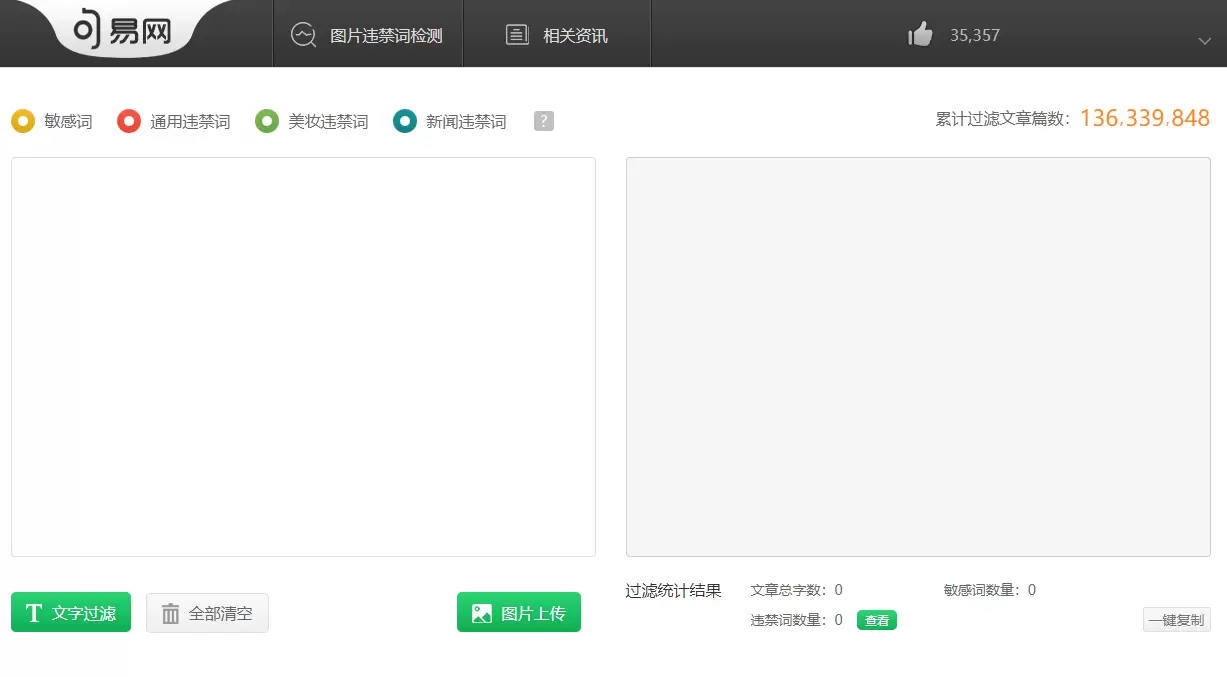The height and width of the screenshot is (677, 1227).
Task: Click the 一键复制 button
Action: click(x=1177, y=619)
